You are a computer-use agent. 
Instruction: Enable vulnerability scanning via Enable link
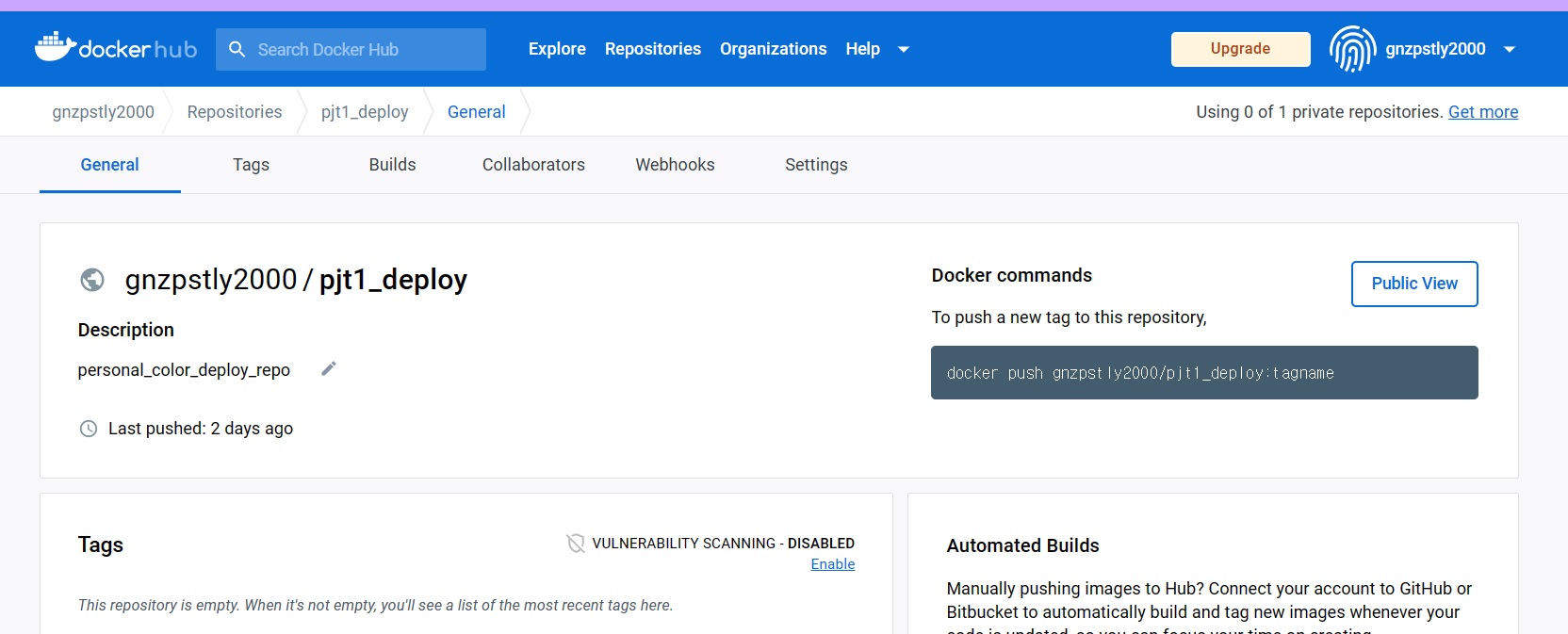point(833,564)
